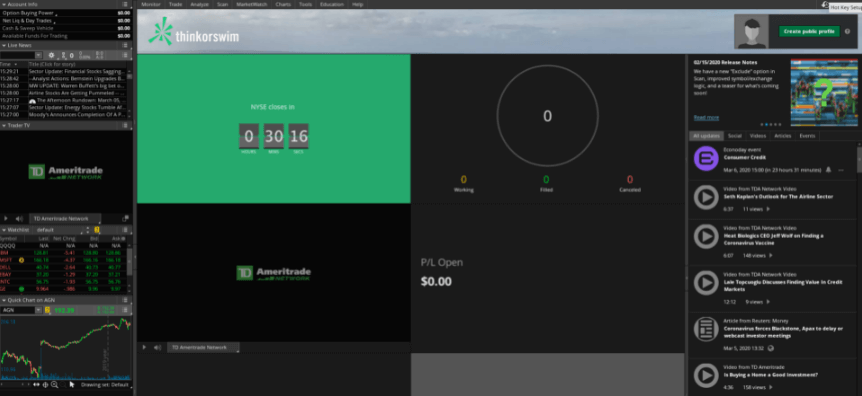The image size is (862, 396).
Task: Open the Reuters Coronavirus Blackstone article icon
Action: [x=706, y=329]
